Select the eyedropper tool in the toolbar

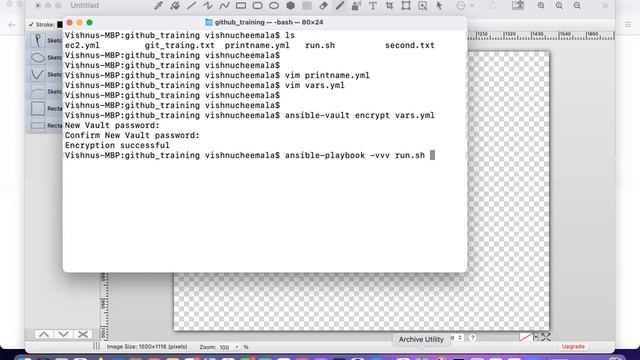(x=158, y=6)
